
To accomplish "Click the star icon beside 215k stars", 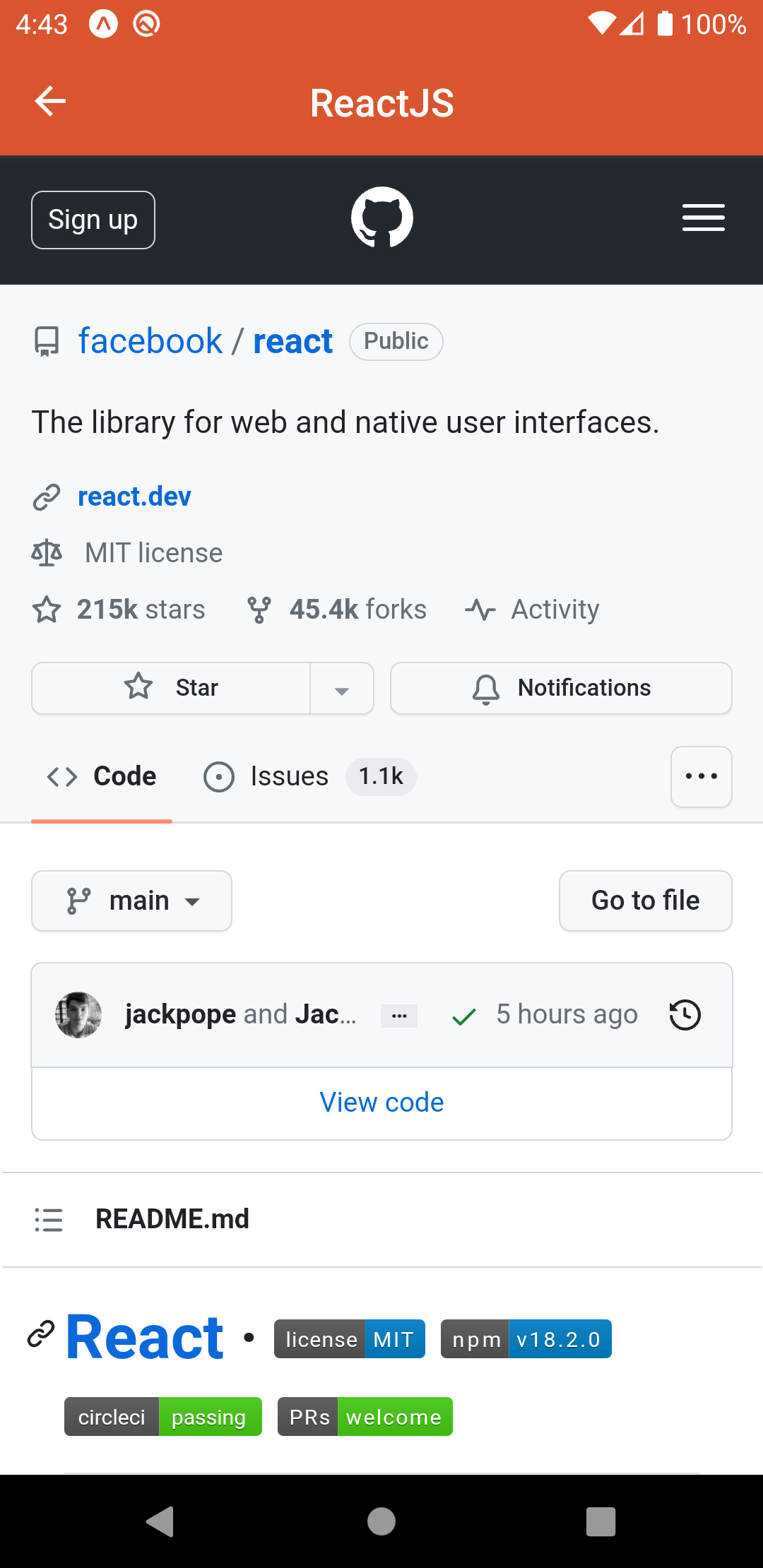I will (x=47, y=610).
